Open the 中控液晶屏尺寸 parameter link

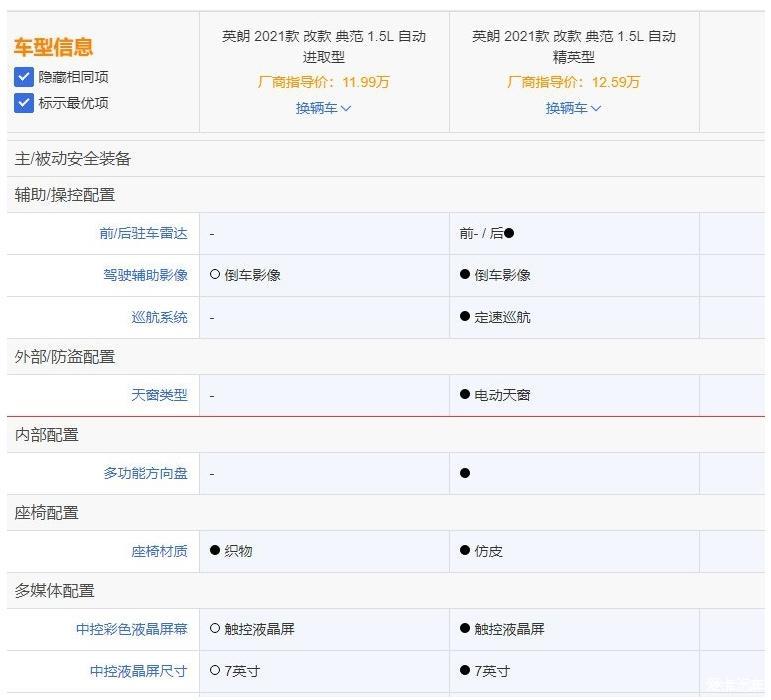click(x=139, y=671)
